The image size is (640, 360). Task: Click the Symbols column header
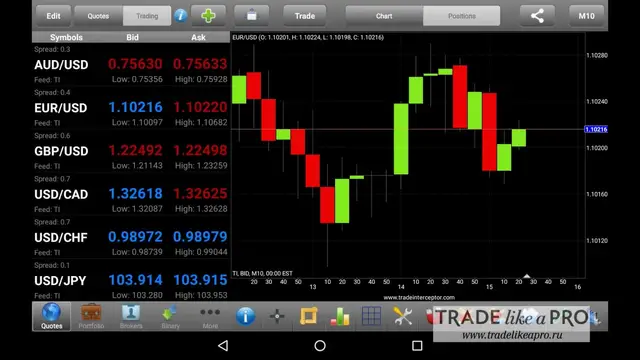pos(66,37)
